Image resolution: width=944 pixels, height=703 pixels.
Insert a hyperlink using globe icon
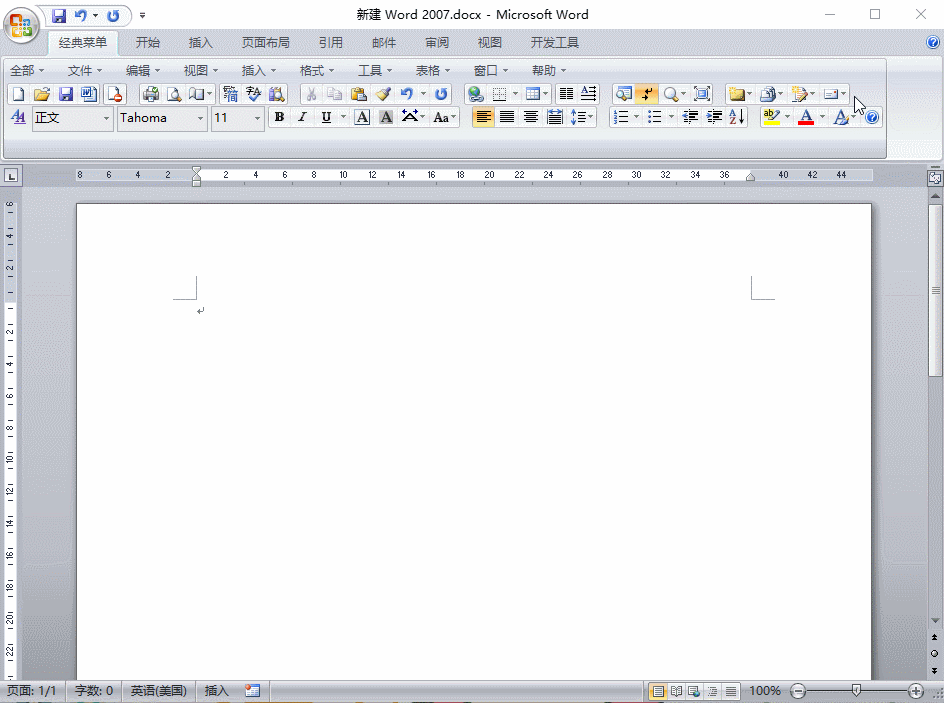[476, 94]
